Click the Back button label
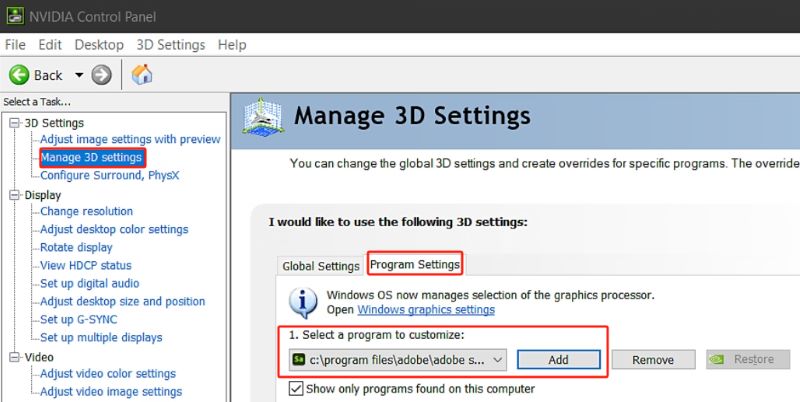The height and width of the screenshot is (402, 800). (x=48, y=76)
